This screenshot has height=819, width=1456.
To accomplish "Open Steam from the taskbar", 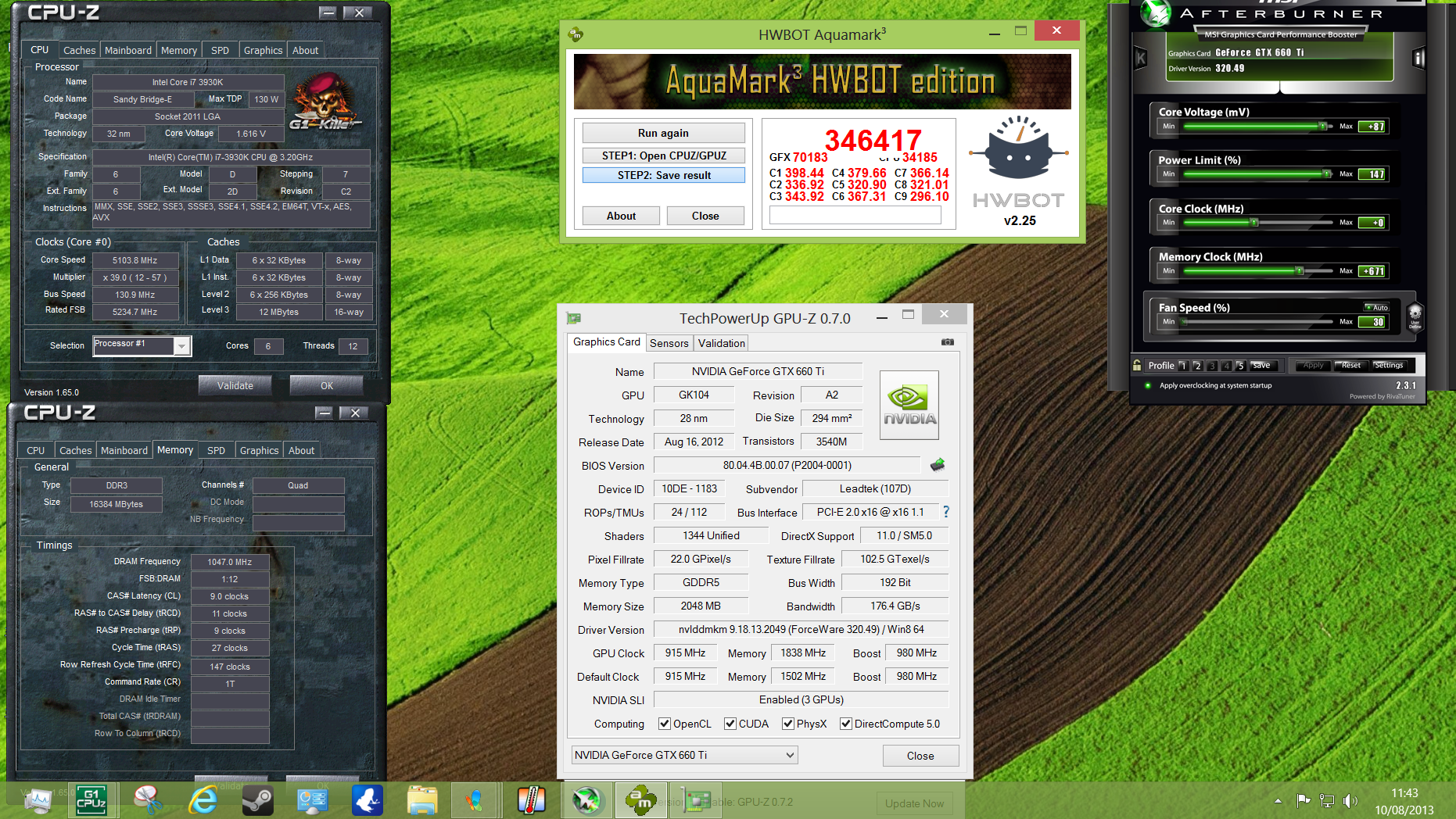I will pyautogui.click(x=257, y=799).
